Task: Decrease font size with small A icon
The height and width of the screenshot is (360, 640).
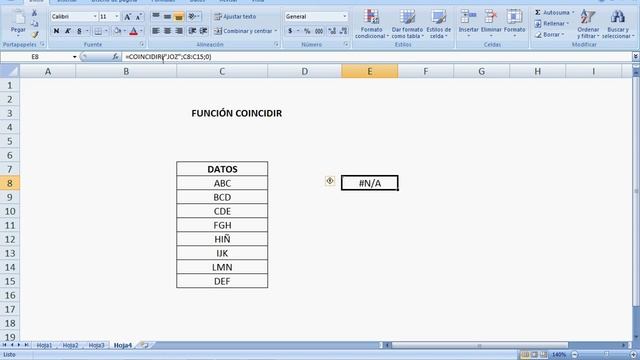Action: point(138,17)
